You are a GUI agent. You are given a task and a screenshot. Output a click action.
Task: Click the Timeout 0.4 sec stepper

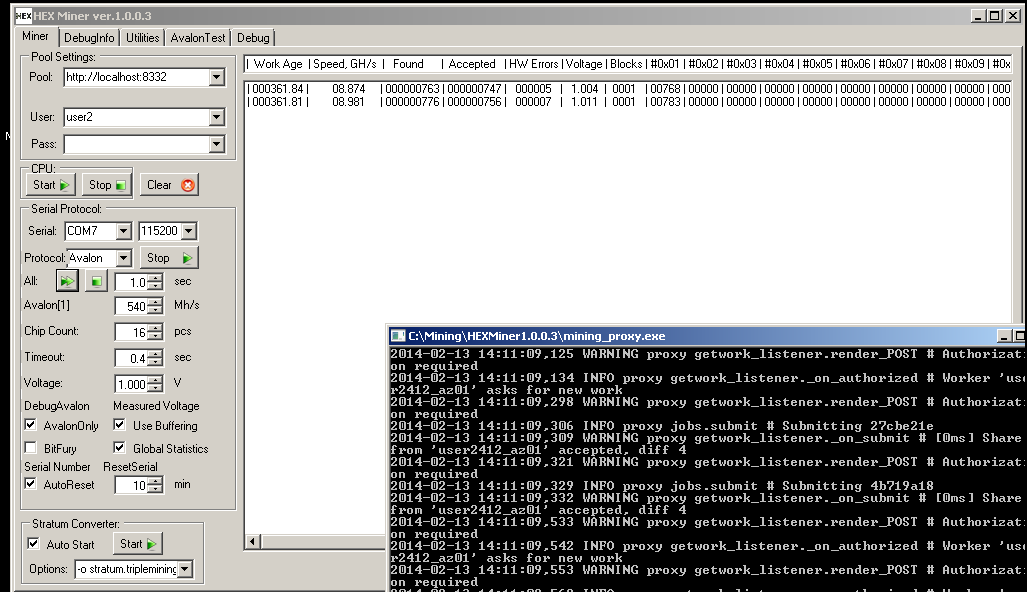(155, 358)
